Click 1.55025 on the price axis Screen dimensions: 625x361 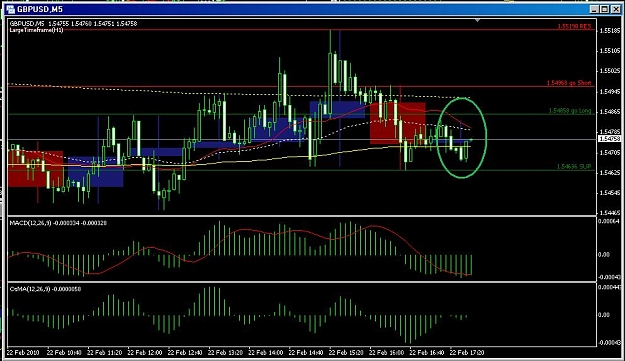[610, 71]
